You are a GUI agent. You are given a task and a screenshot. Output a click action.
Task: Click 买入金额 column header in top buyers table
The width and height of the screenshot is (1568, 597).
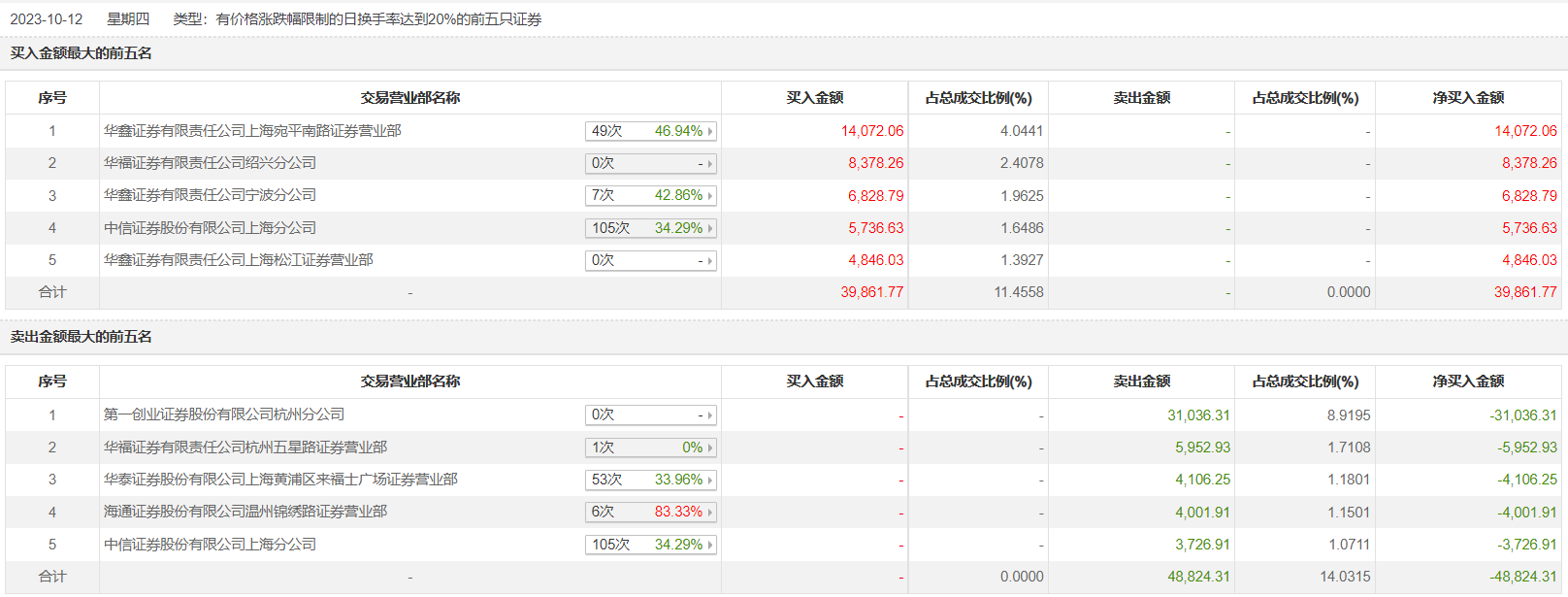[814, 98]
